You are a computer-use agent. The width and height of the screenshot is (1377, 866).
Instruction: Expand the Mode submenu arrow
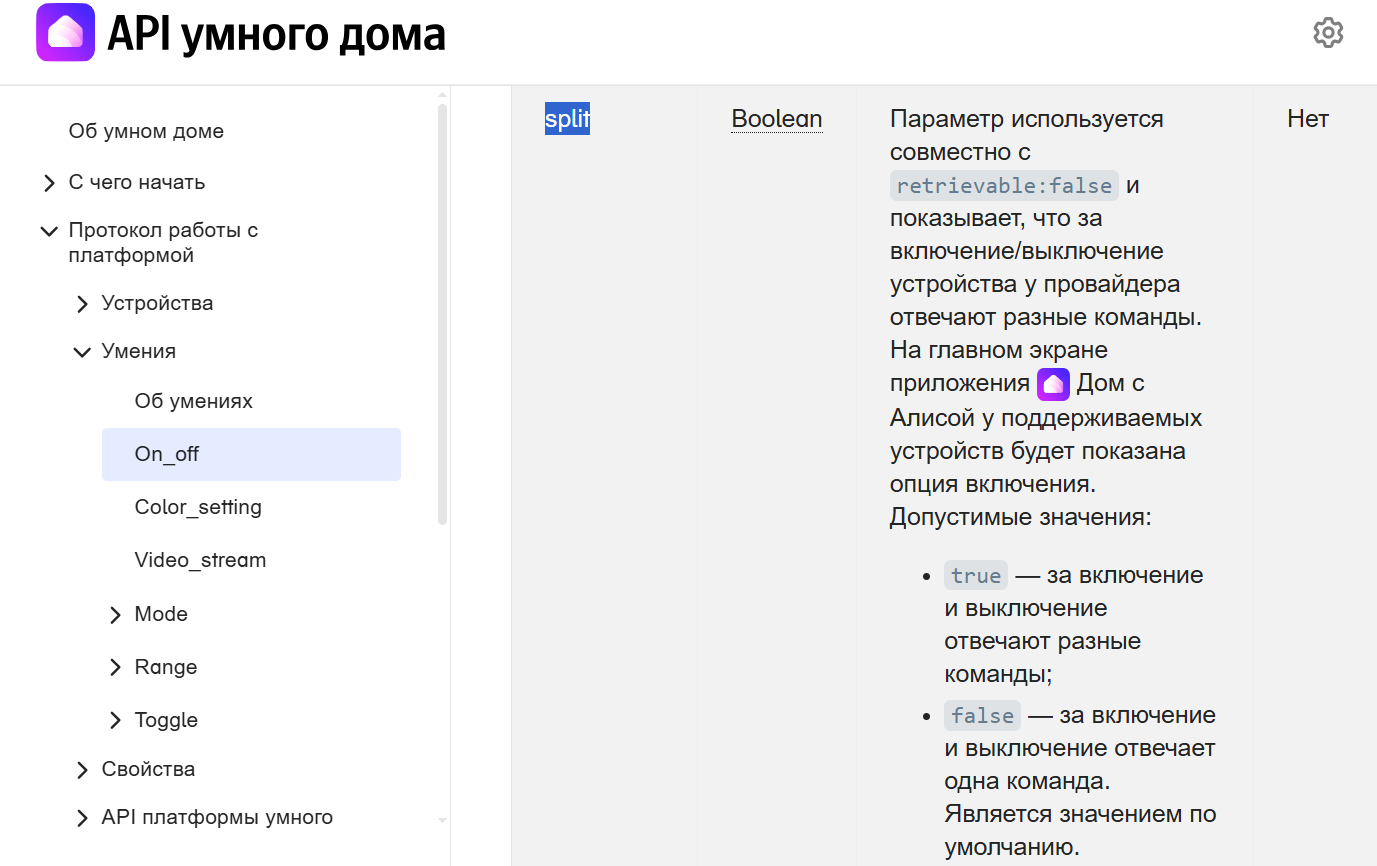[115, 615]
